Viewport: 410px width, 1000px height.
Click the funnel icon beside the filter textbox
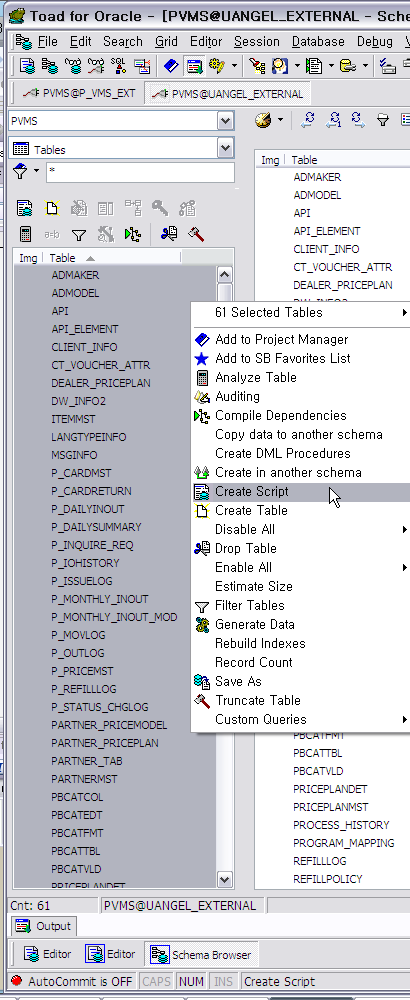tap(20, 172)
